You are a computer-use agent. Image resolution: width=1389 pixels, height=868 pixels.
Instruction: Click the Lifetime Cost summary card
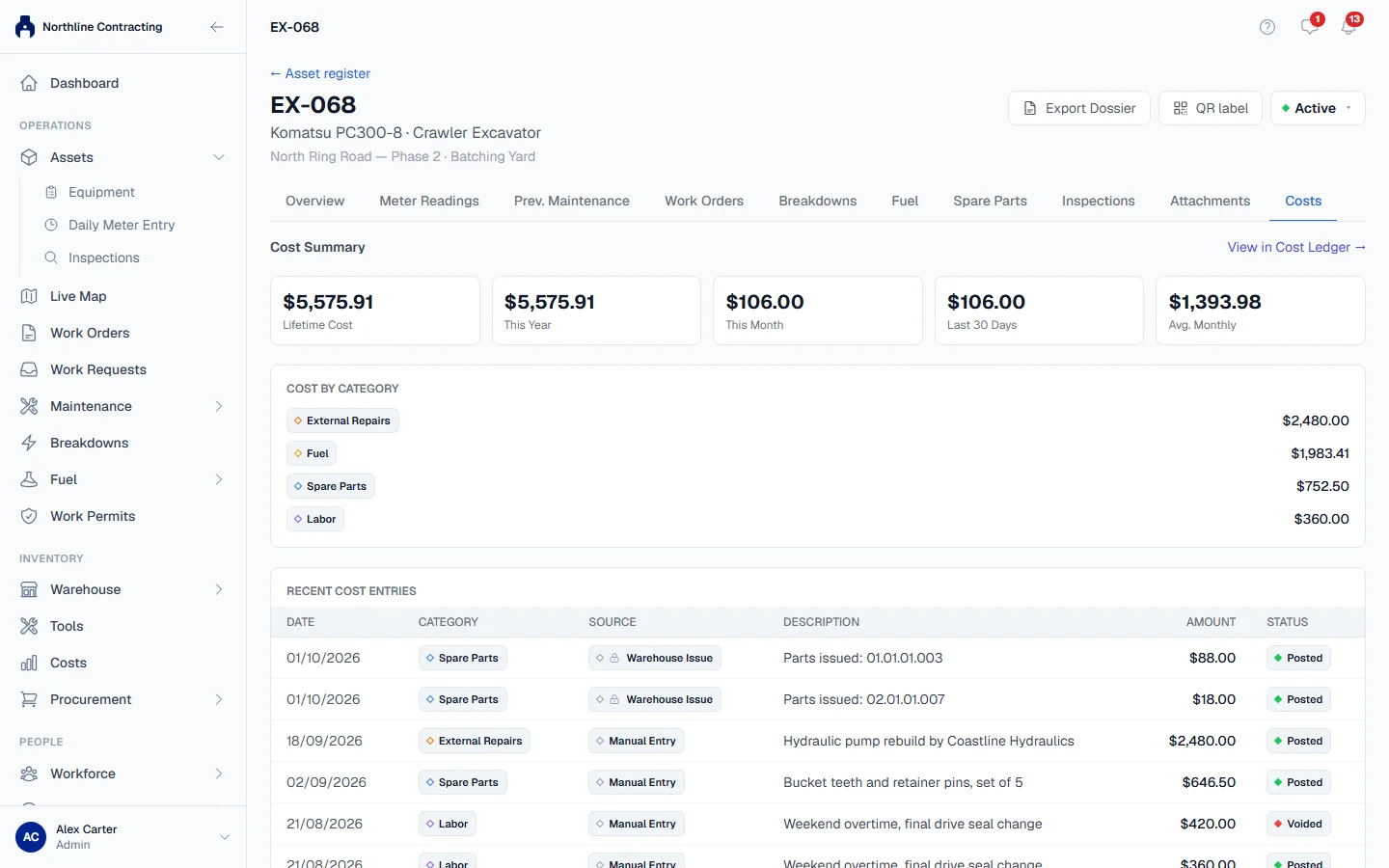pyautogui.click(x=375, y=311)
